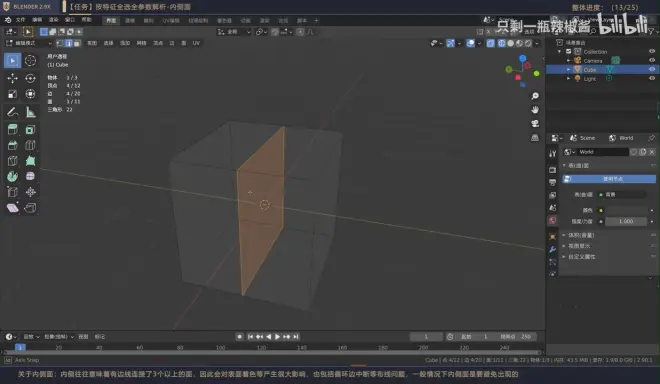The width and height of the screenshot is (660, 384).
Task: Open the File menu
Action: coord(20,20)
